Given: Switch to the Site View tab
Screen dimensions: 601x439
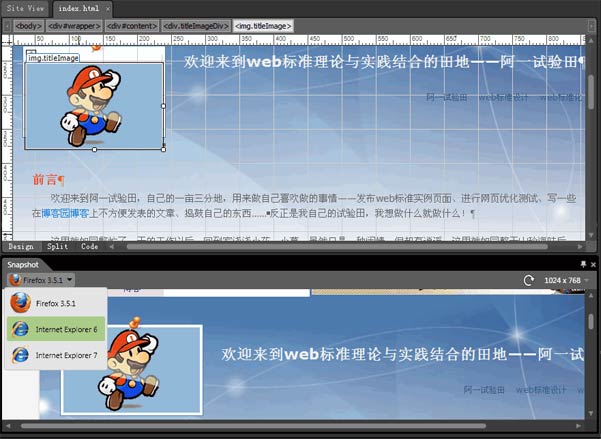Looking at the screenshot, I should click(x=25, y=8).
